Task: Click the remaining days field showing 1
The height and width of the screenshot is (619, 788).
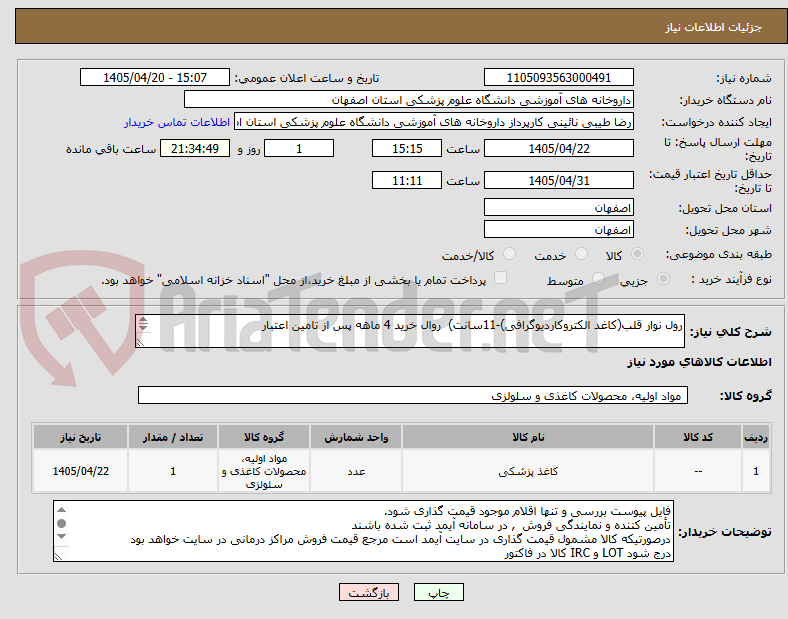Action: click(x=299, y=148)
